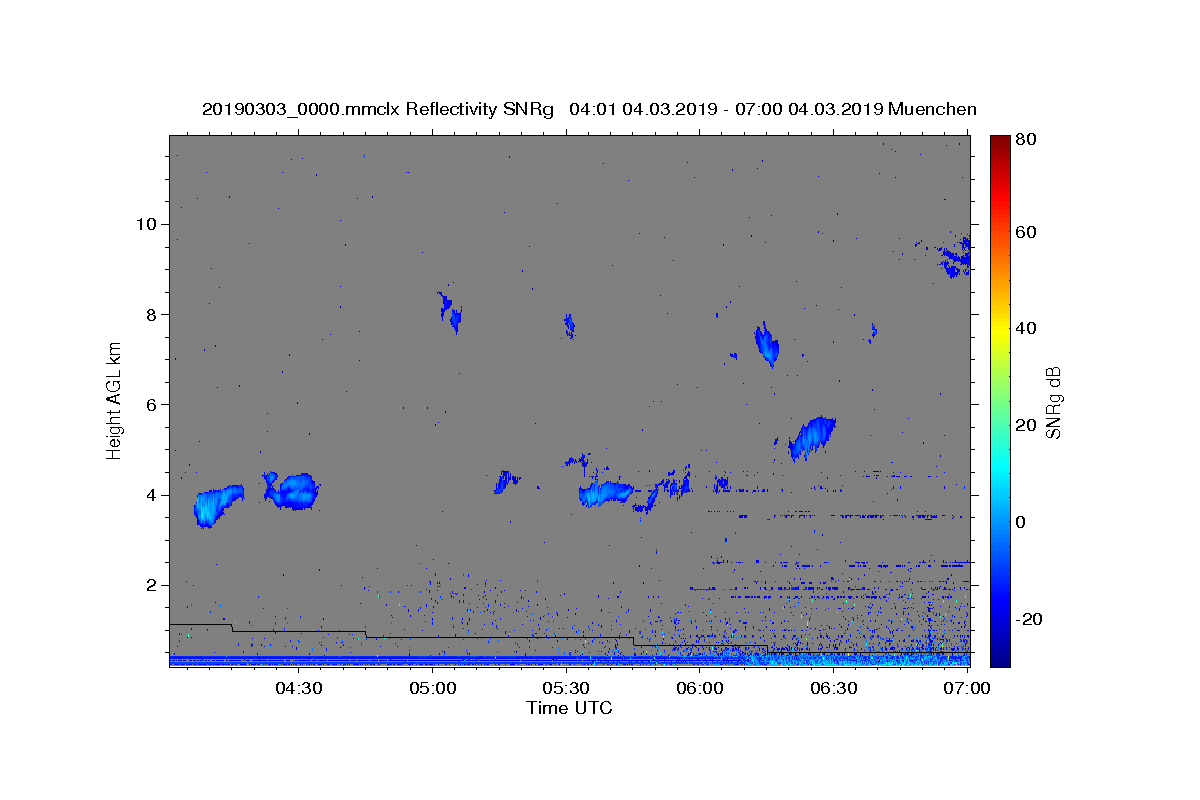Click the cloud echo near 5.3 km at 06:25
This screenshot has width=1200, height=800.
point(811,437)
